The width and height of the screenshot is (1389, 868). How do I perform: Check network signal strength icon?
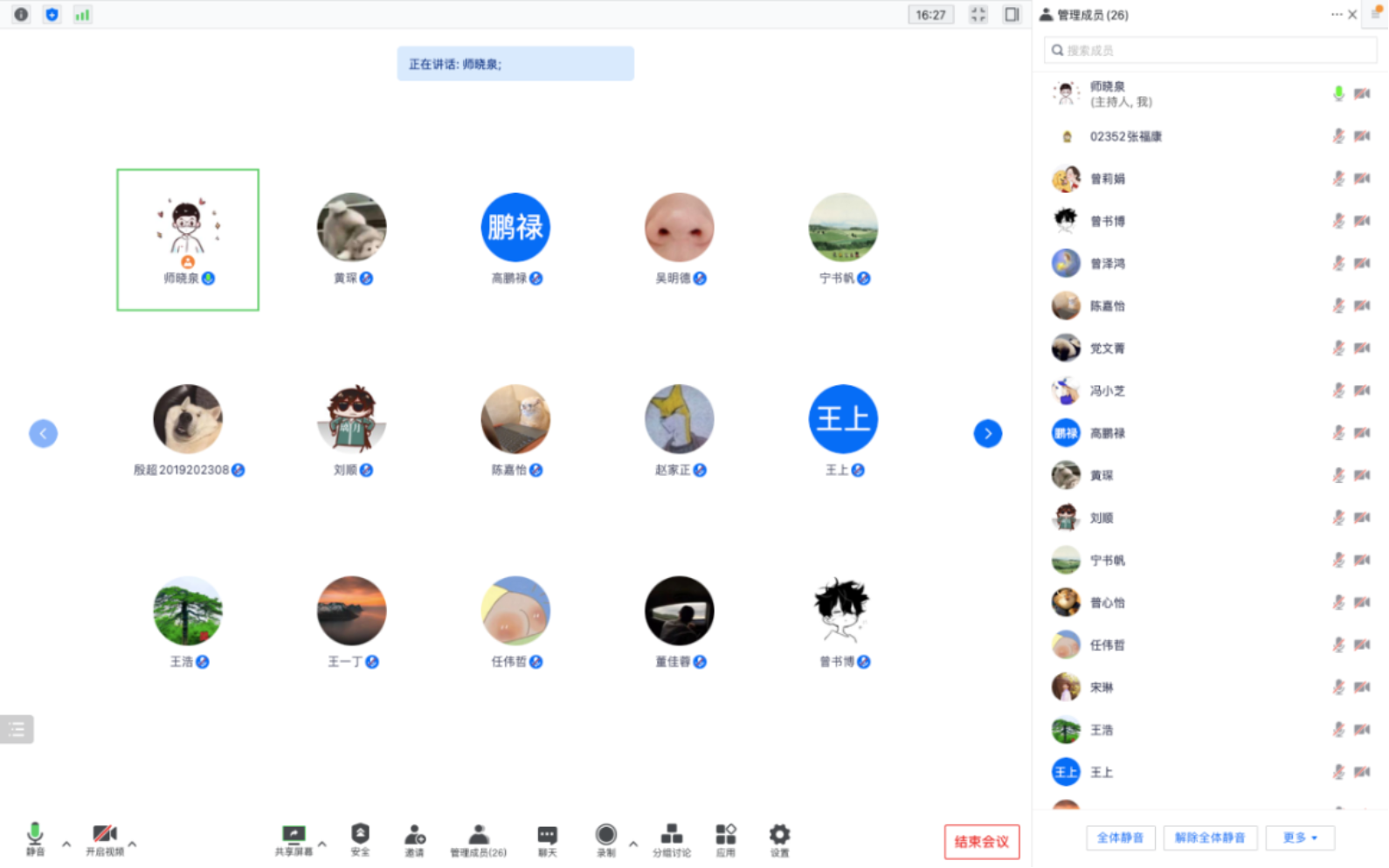tap(82, 15)
